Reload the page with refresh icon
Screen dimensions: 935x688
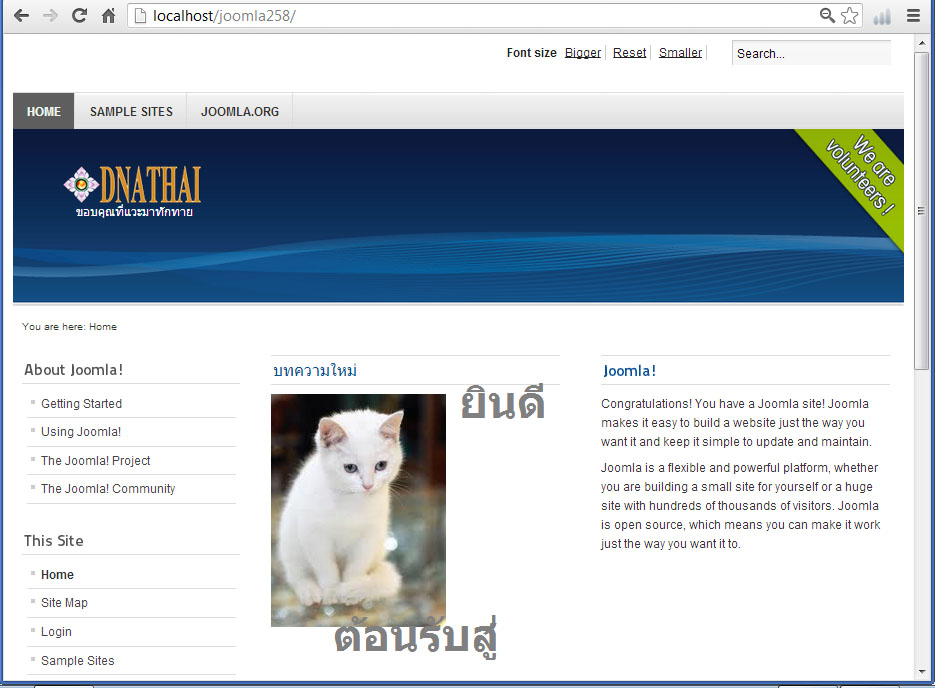[x=79, y=16]
